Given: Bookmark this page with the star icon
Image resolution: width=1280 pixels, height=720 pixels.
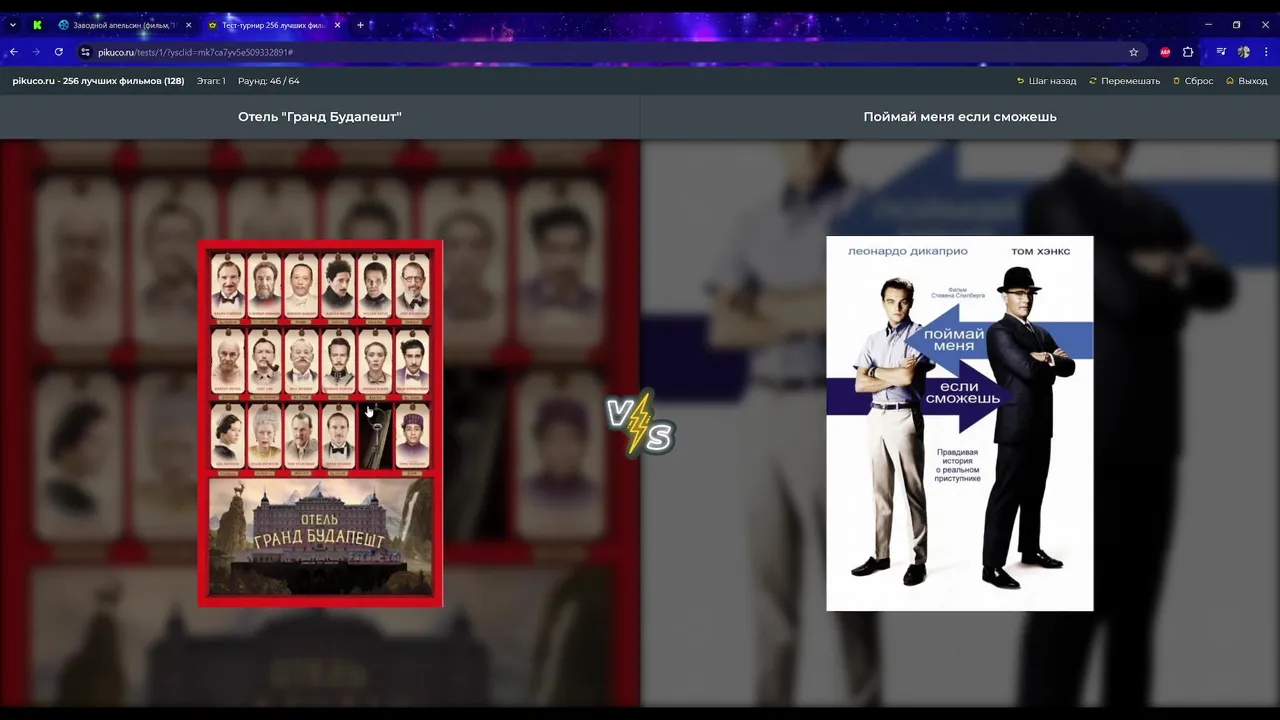Looking at the screenshot, I should click(1133, 52).
